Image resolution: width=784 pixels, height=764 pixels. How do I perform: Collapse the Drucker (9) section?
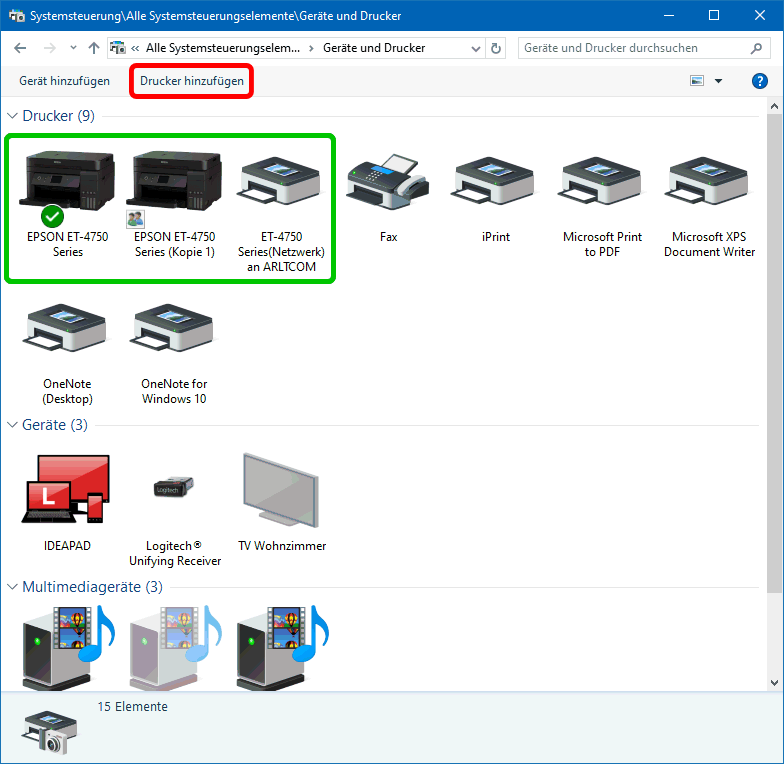(12, 116)
